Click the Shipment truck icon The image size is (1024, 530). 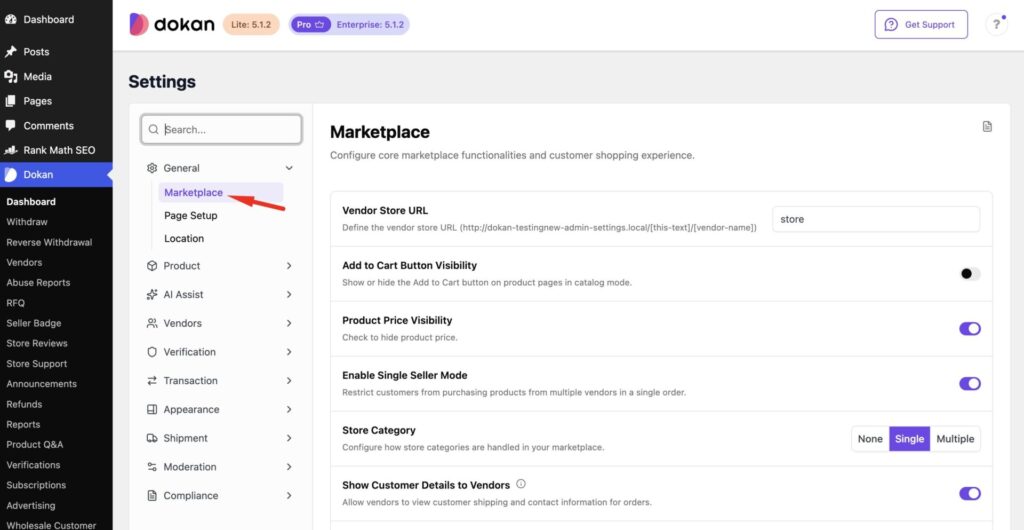tap(152, 438)
